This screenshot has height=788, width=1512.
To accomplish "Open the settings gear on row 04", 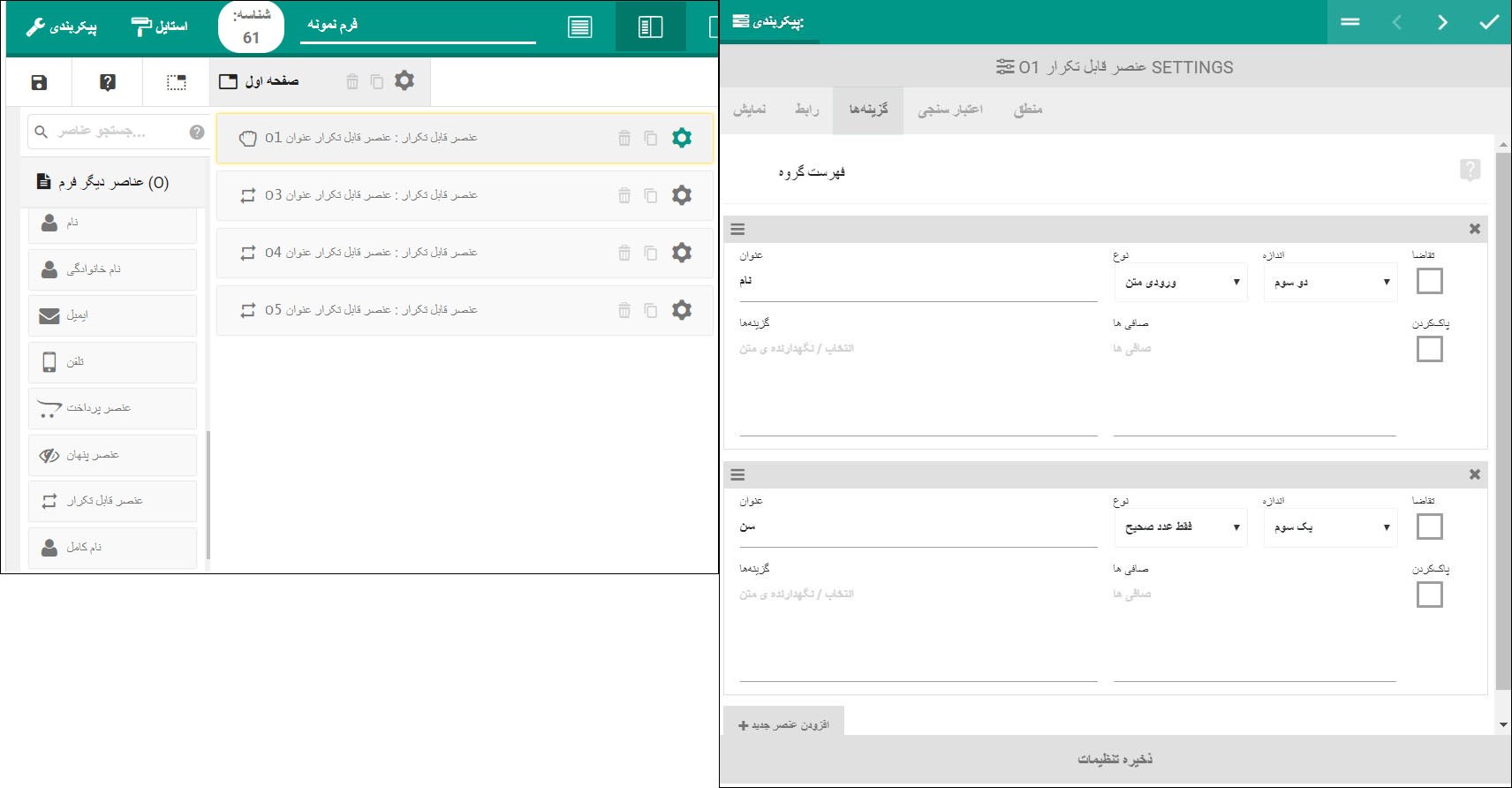I will click(x=682, y=253).
